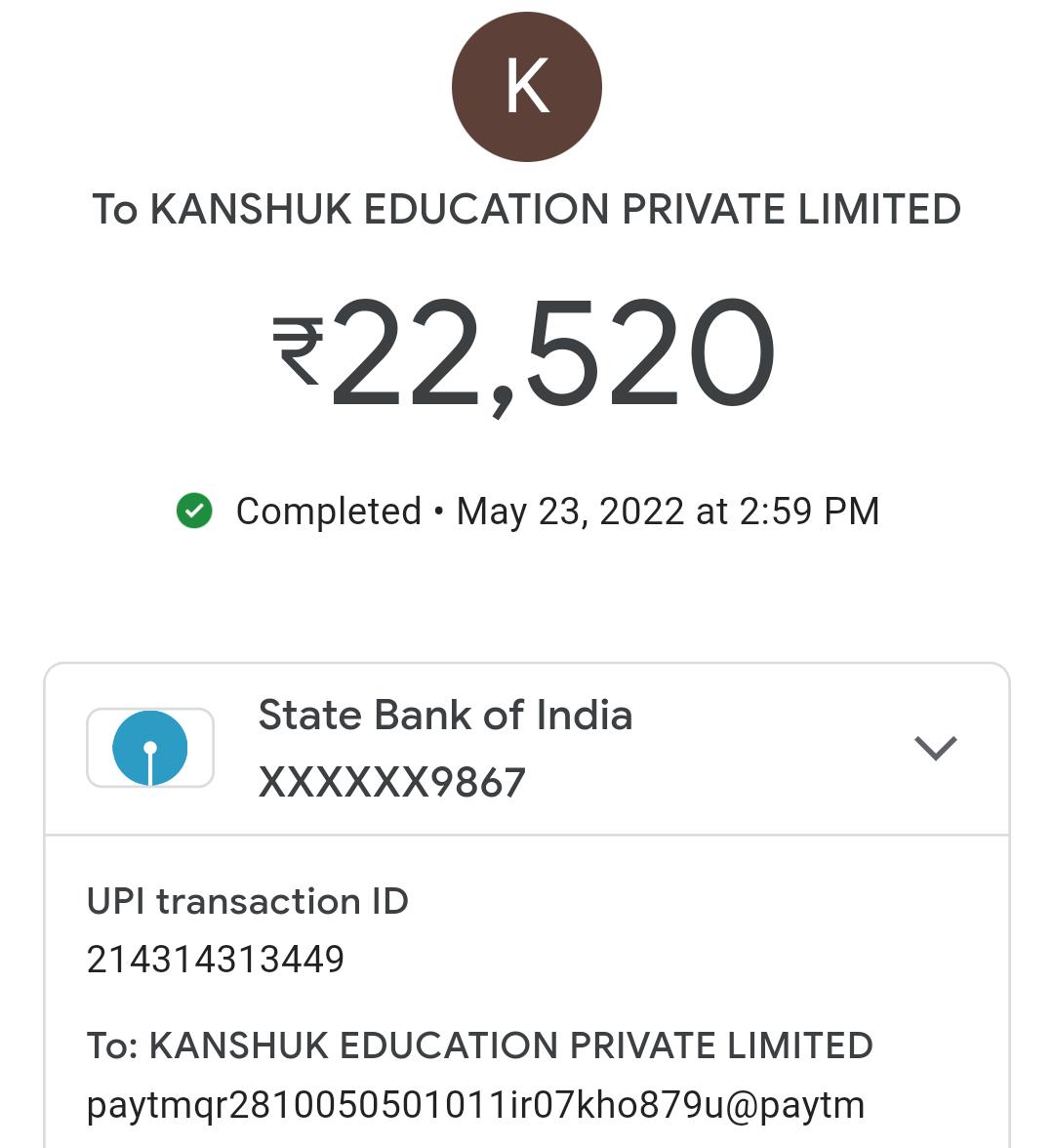Viewport: 1054px width, 1148px height.
Task: Click the word "India" in the bank name
Action: point(585,716)
